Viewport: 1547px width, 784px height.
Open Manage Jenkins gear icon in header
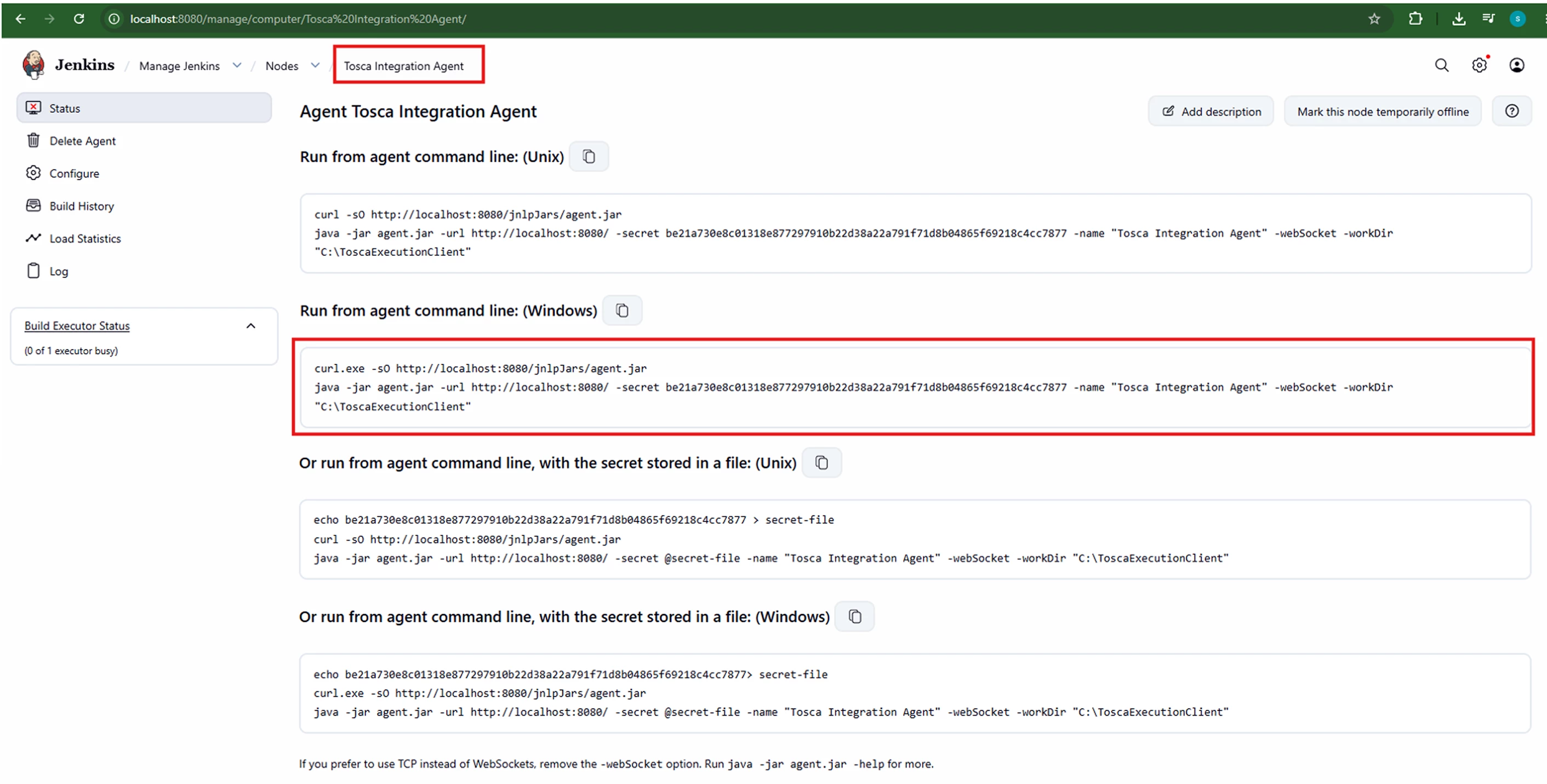click(x=1479, y=65)
